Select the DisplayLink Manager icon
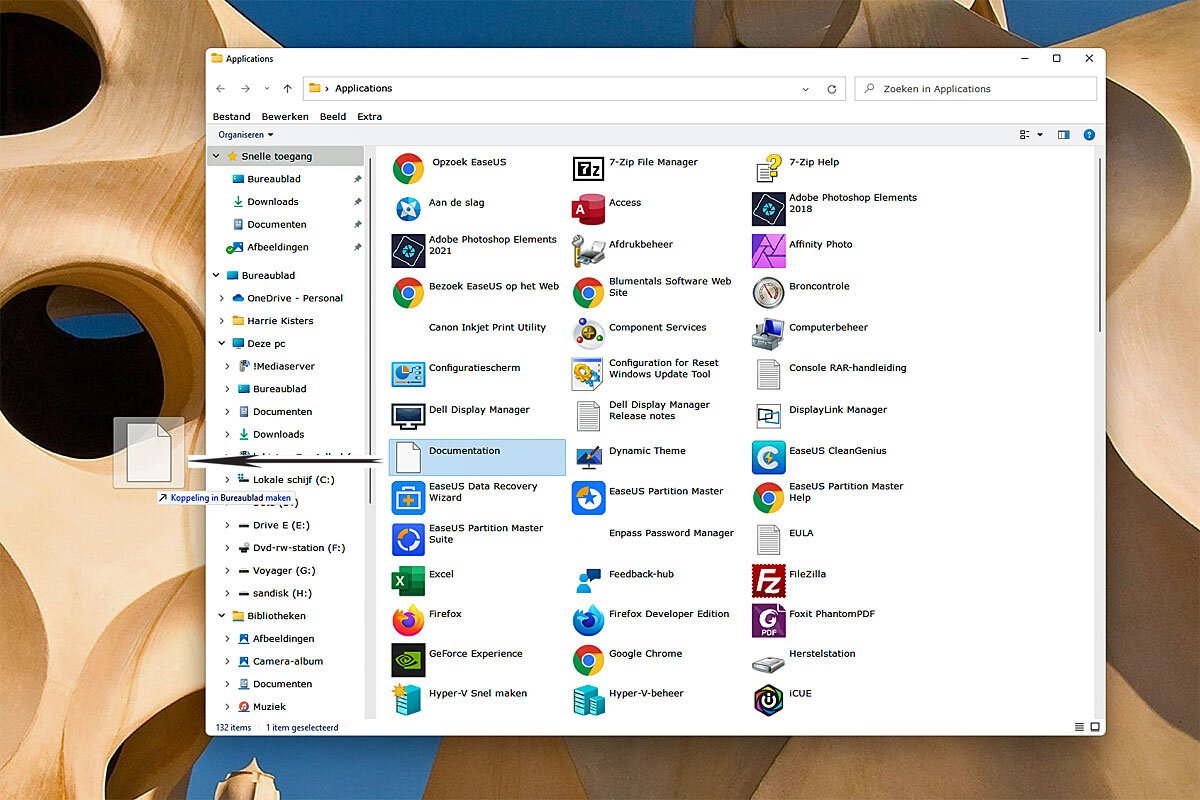1200x800 pixels. (x=768, y=416)
